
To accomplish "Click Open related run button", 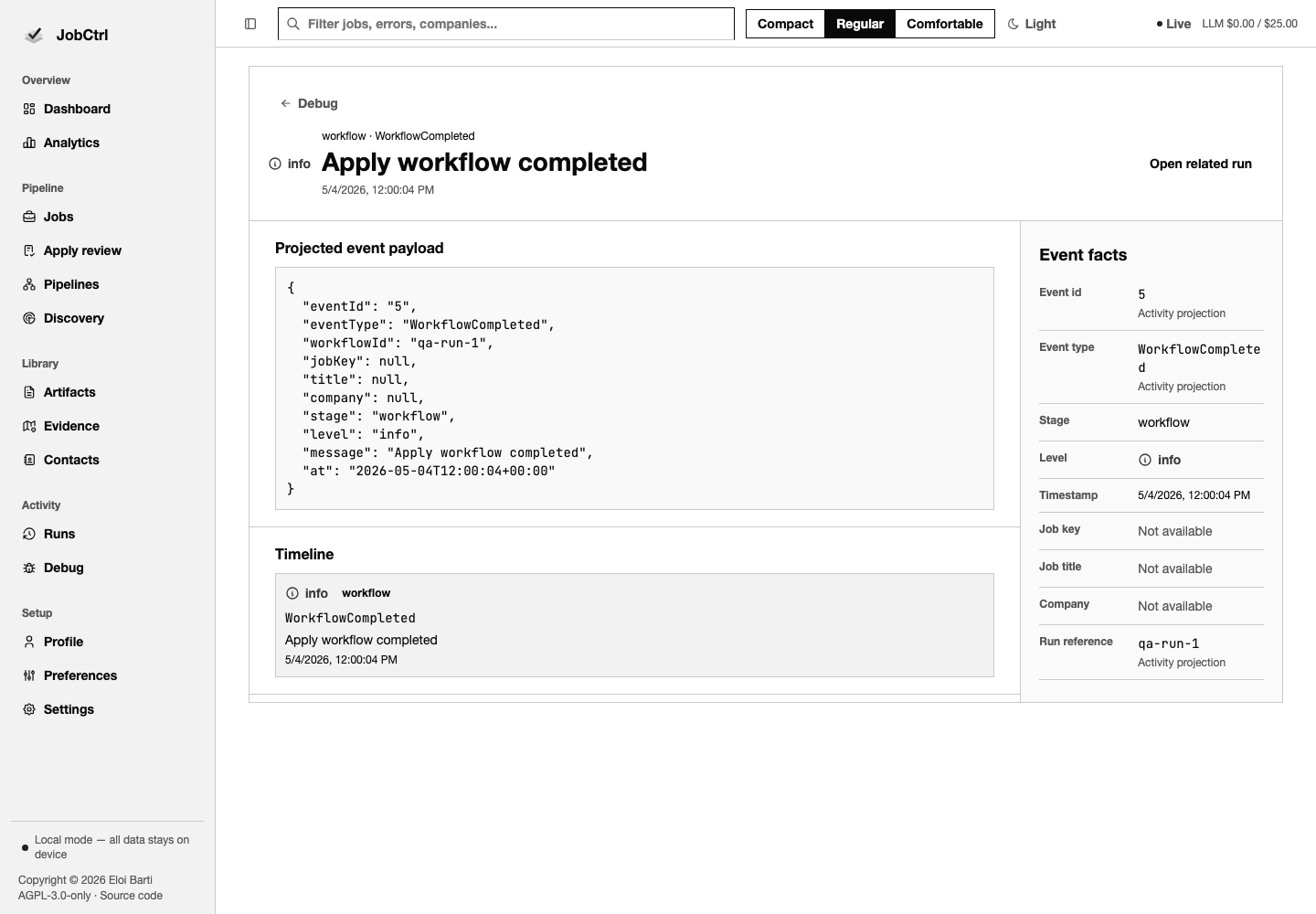I will pos(1201,164).
